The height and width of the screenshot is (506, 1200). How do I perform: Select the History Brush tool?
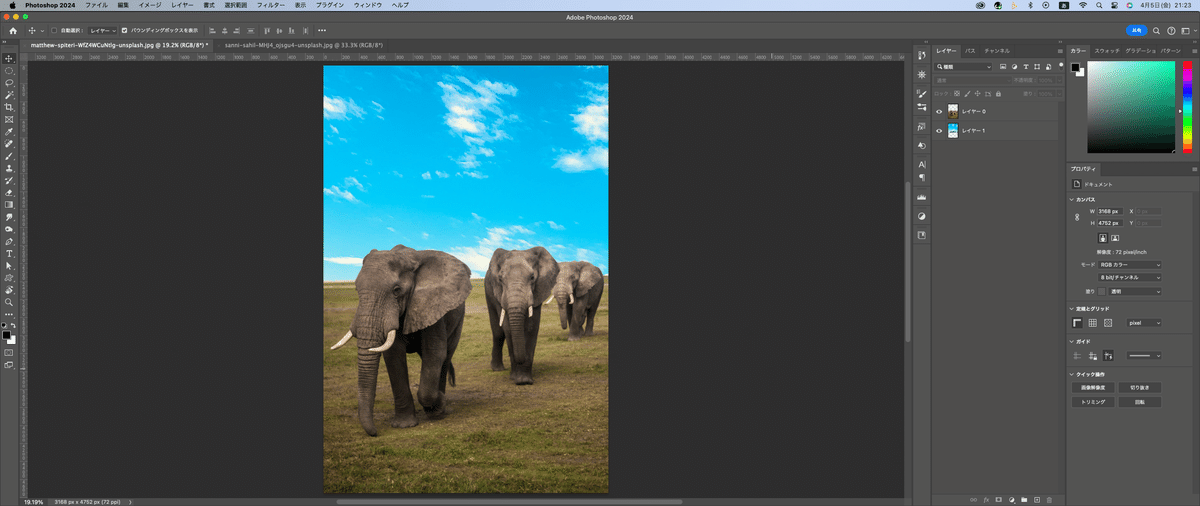click(9, 180)
